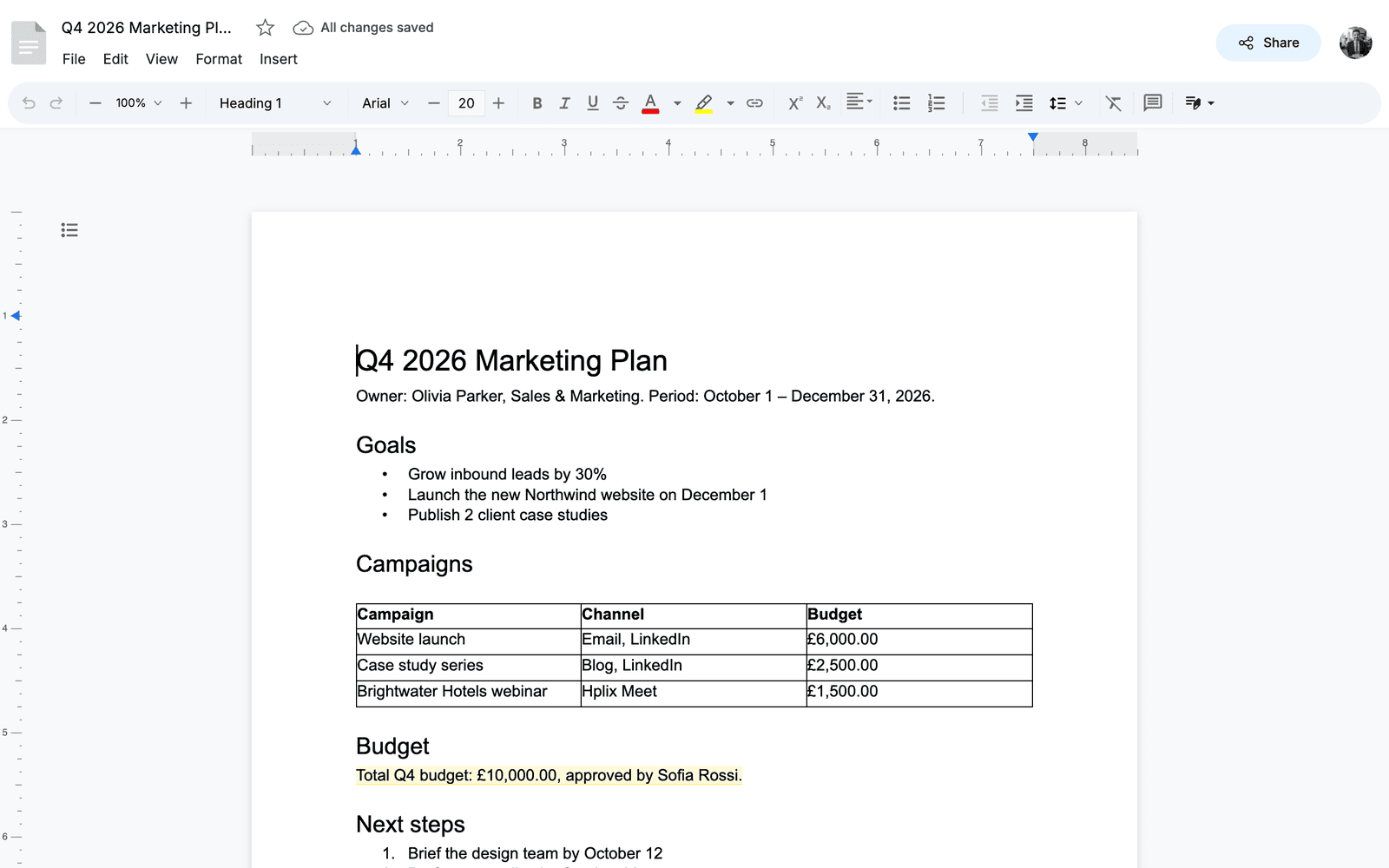Decrease font size with minus button
This screenshot has height=868, width=1389.
coord(434,103)
